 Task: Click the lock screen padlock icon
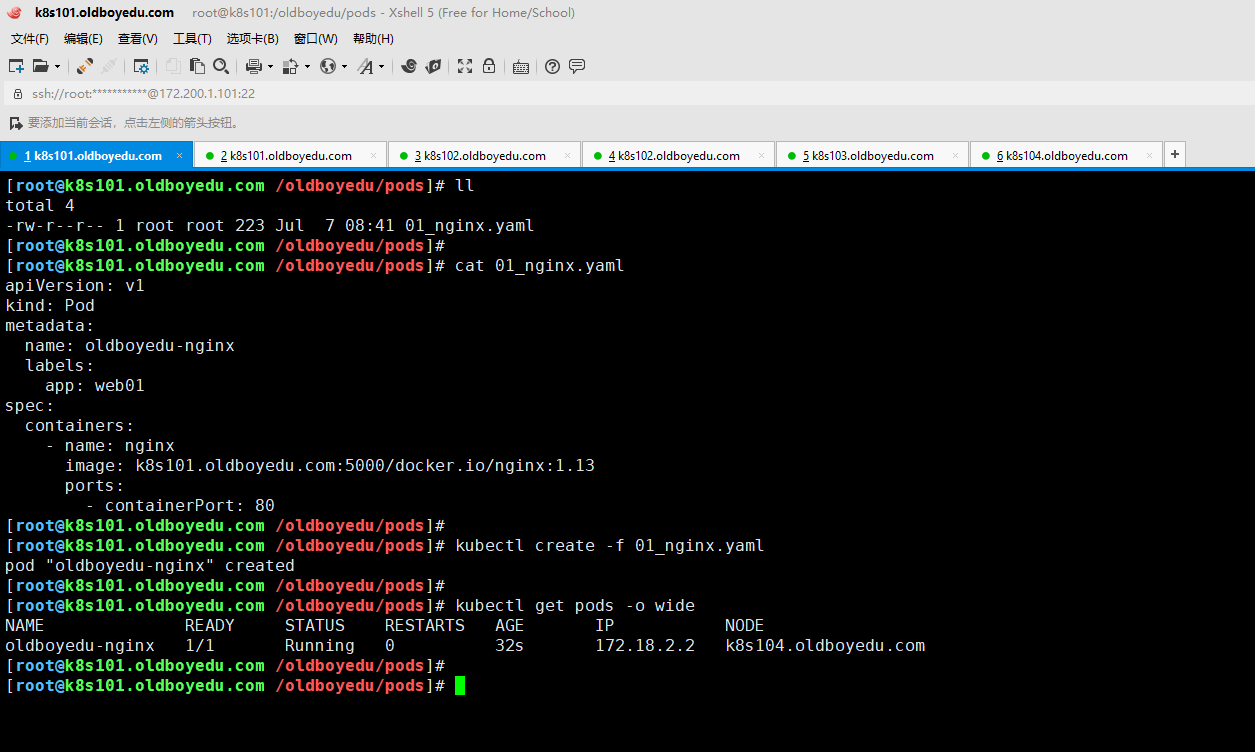coord(489,67)
